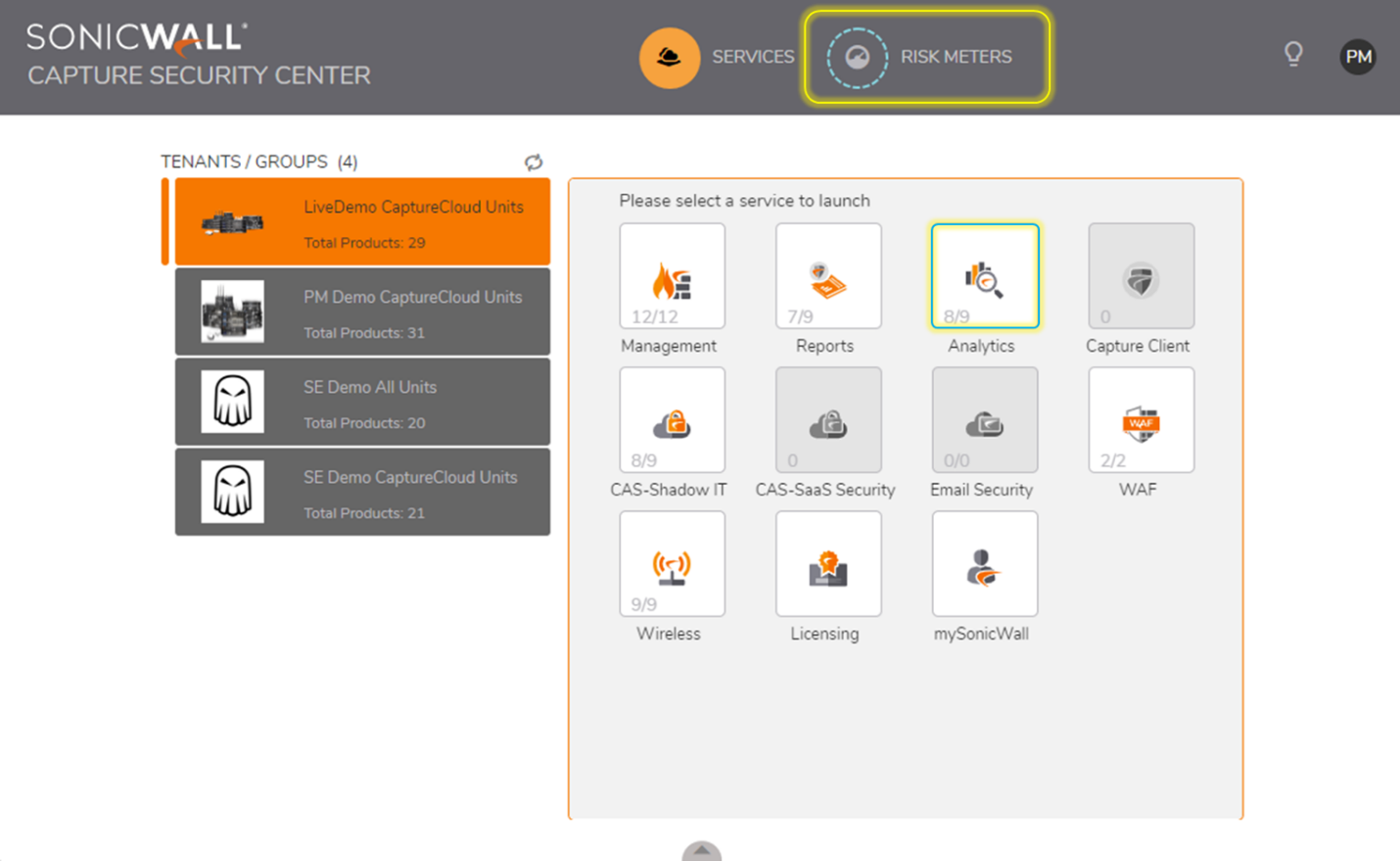1400x861 pixels.
Task: Launch the mySonicWall service tile
Action: [985, 564]
